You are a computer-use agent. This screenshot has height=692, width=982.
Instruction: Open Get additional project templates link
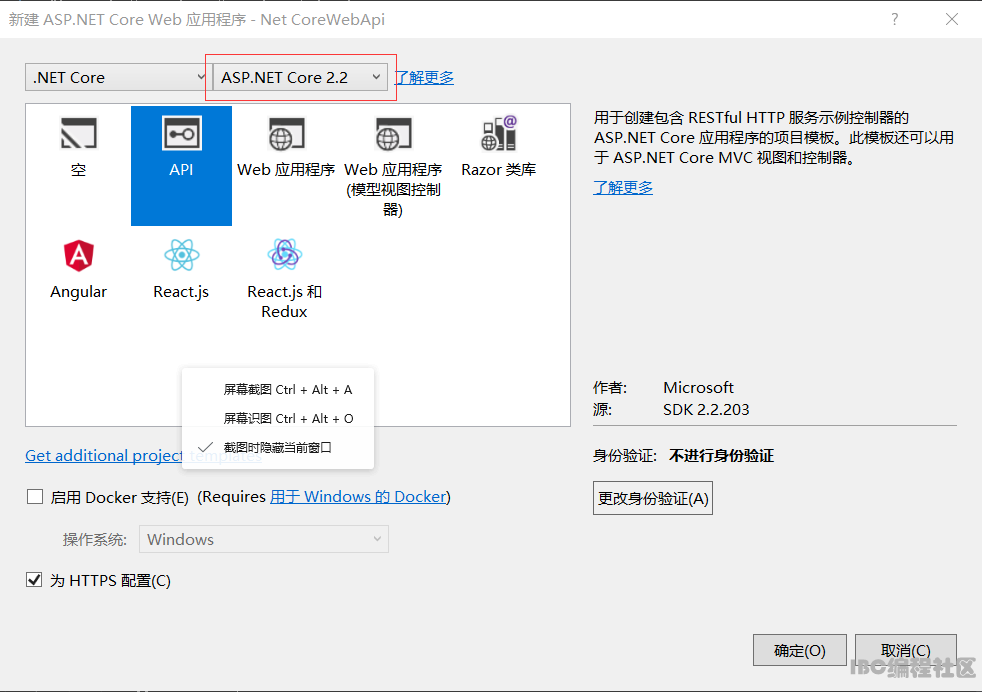point(143,455)
